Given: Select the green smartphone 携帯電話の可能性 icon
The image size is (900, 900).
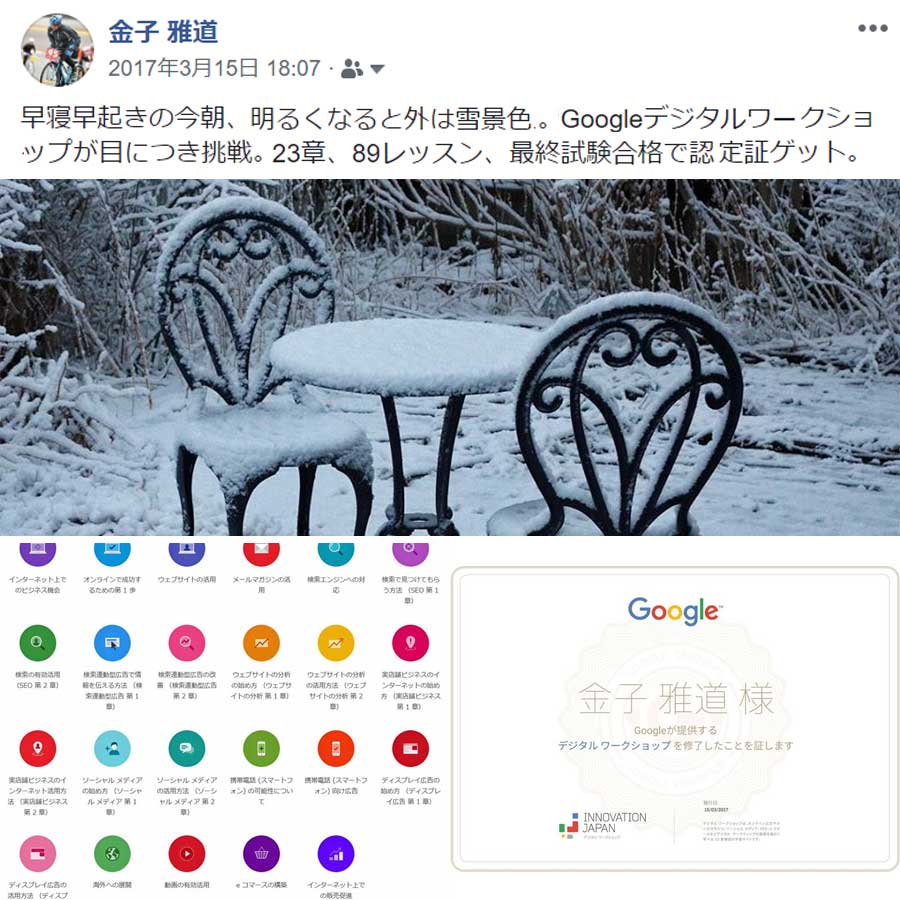Looking at the screenshot, I should (x=261, y=748).
